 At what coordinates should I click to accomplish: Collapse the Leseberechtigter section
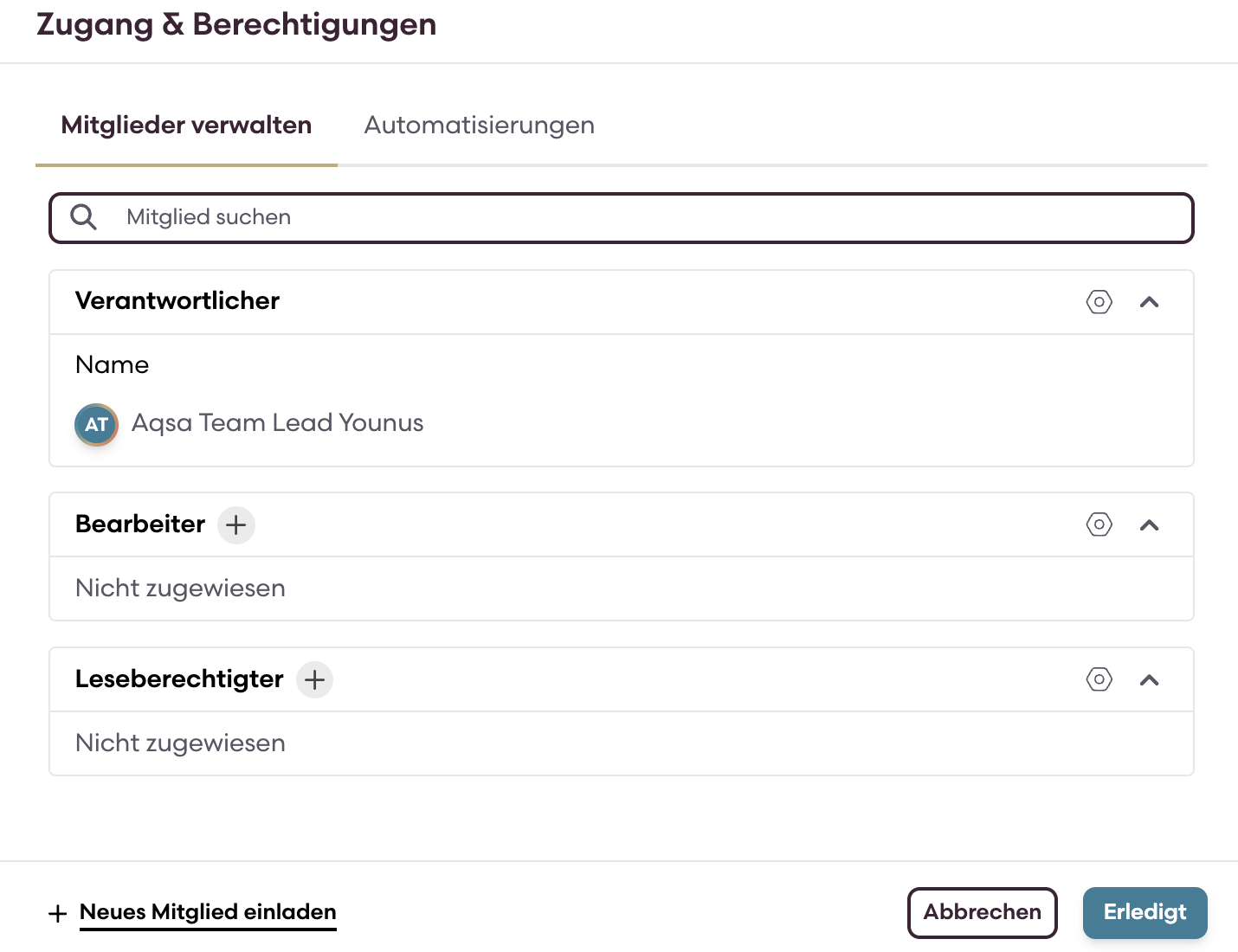pyautogui.click(x=1149, y=679)
